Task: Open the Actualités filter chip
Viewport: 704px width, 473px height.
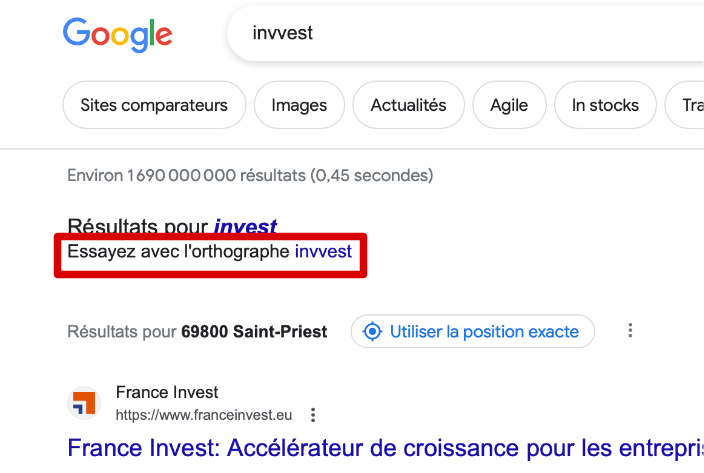Action: 409,105
